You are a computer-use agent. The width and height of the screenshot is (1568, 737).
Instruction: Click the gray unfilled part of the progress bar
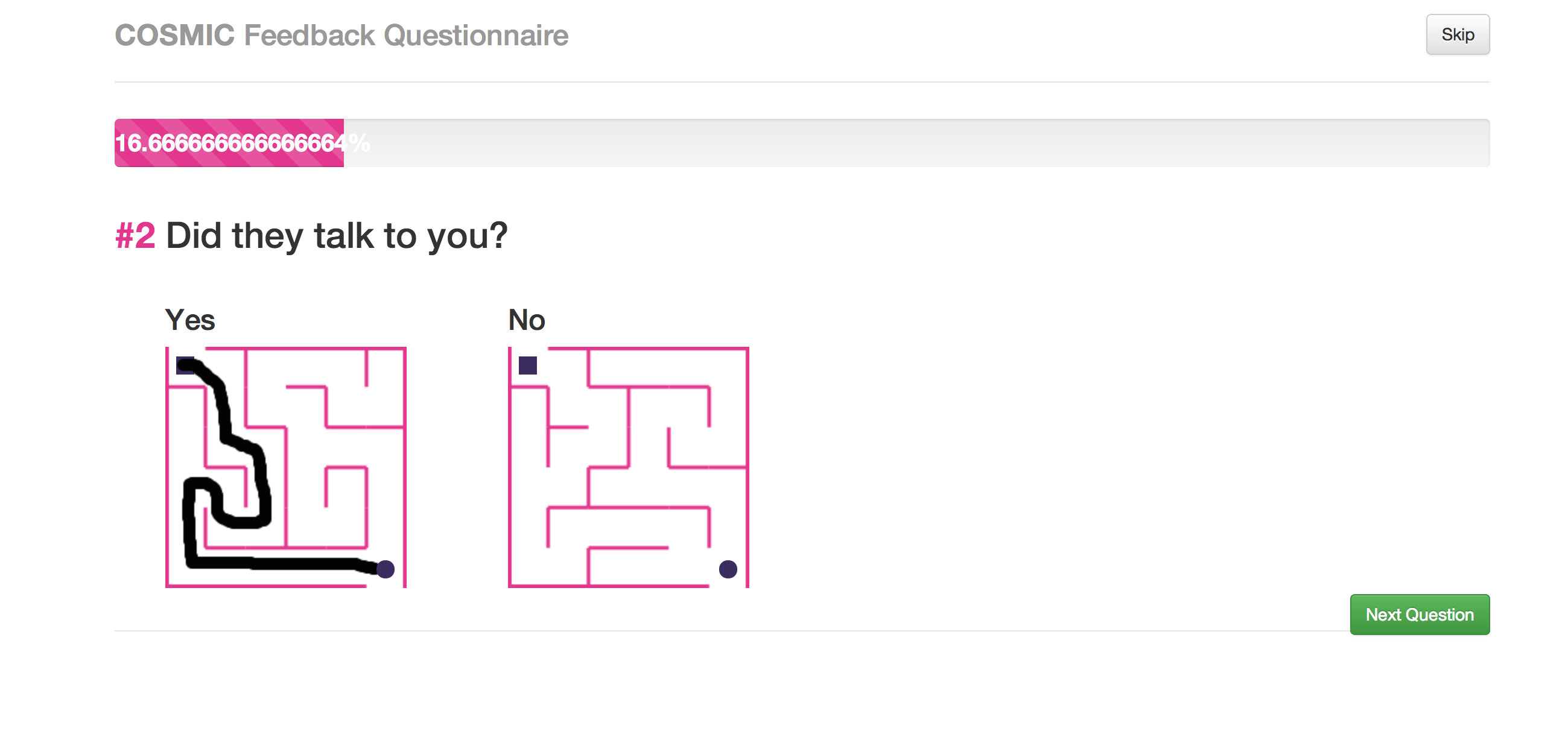tap(913, 143)
